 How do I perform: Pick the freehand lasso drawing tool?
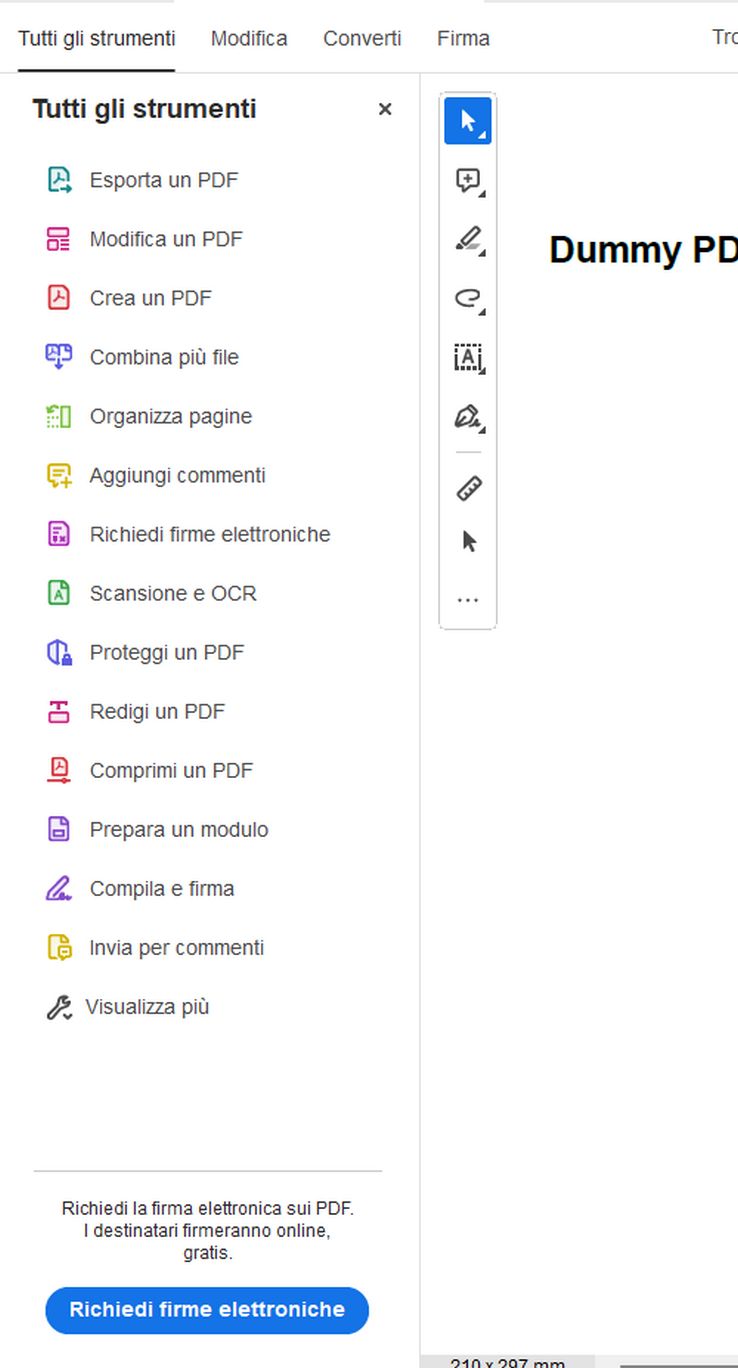point(468,298)
